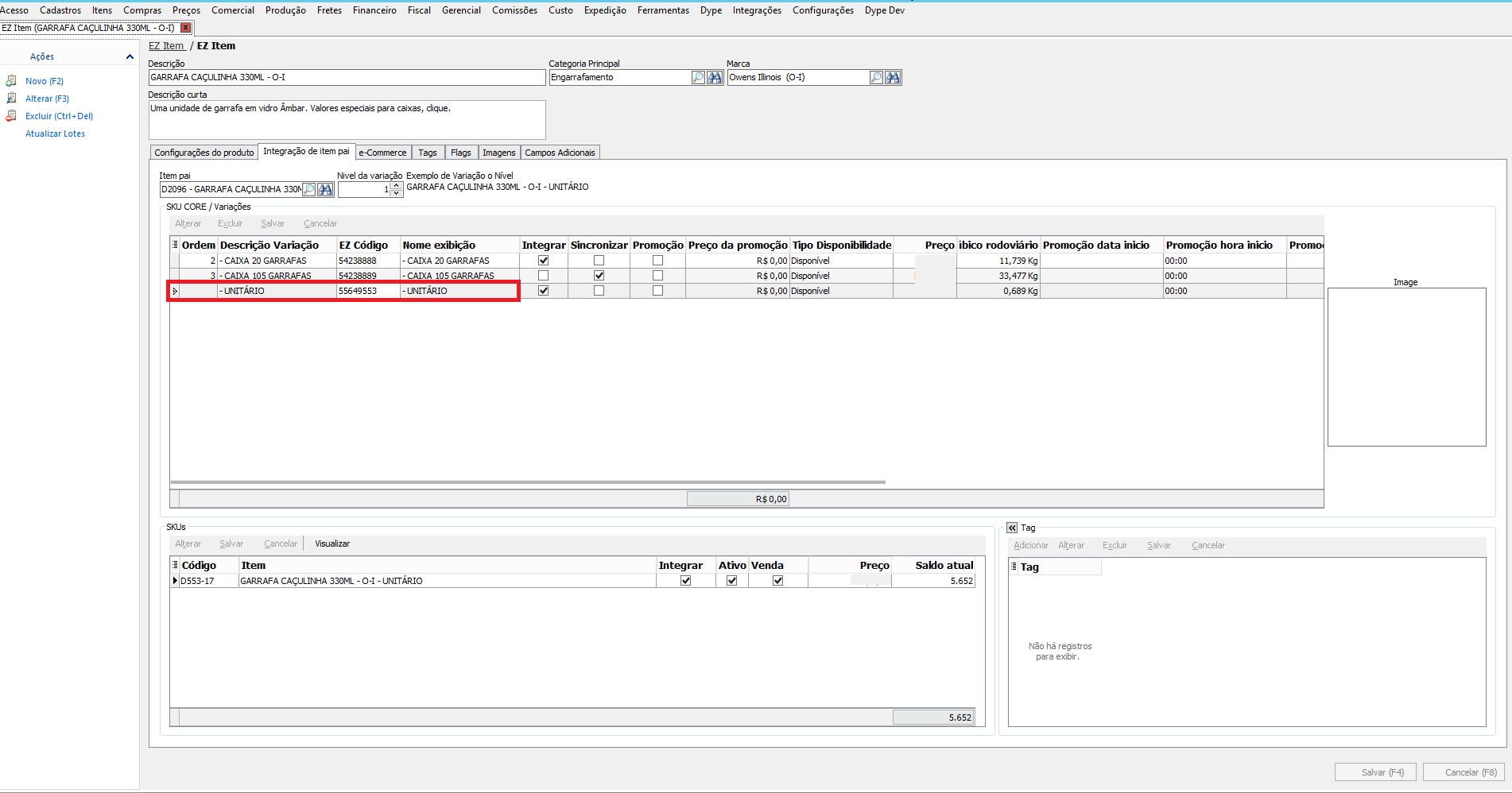
Task: Open the Cadastros menu
Action: click(x=60, y=10)
